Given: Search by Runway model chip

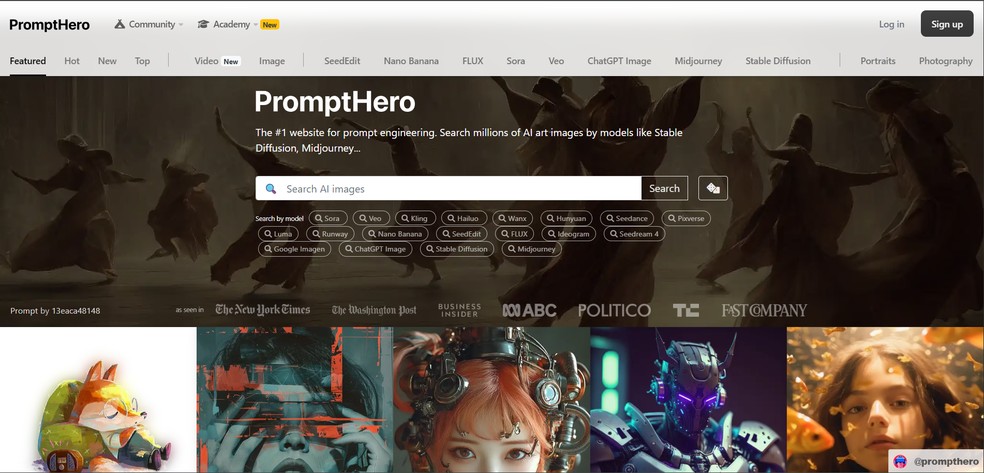Looking at the screenshot, I should 330,233.
